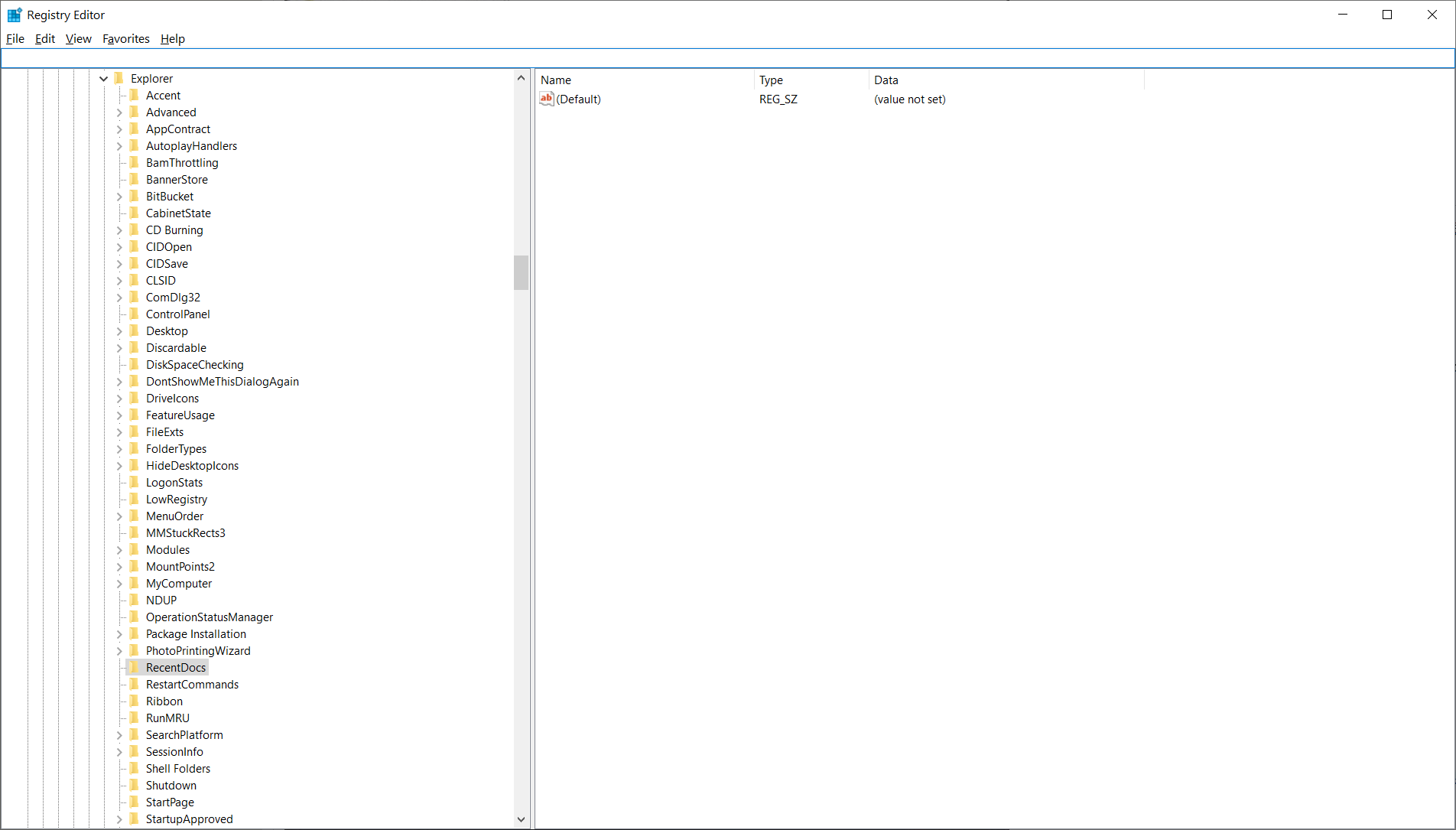The height and width of the screenshot is (830, 1456).
Task: Click the MMStuckRects3 folder icon
Action: [134, 532]
